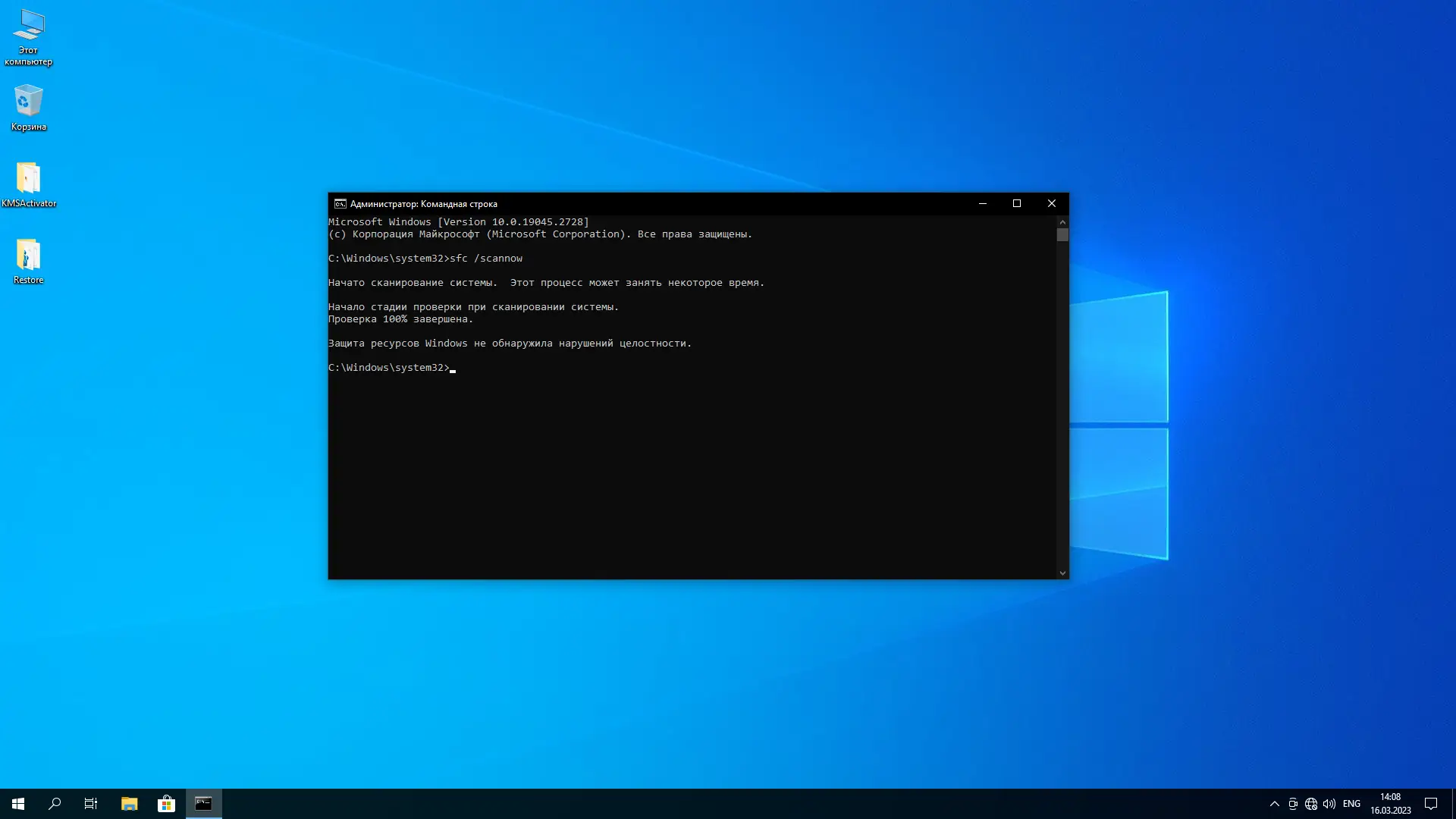Open the Этот компьютер desktop icon
The height and width of the screenshot is (819, 1456).
[28, 27]
